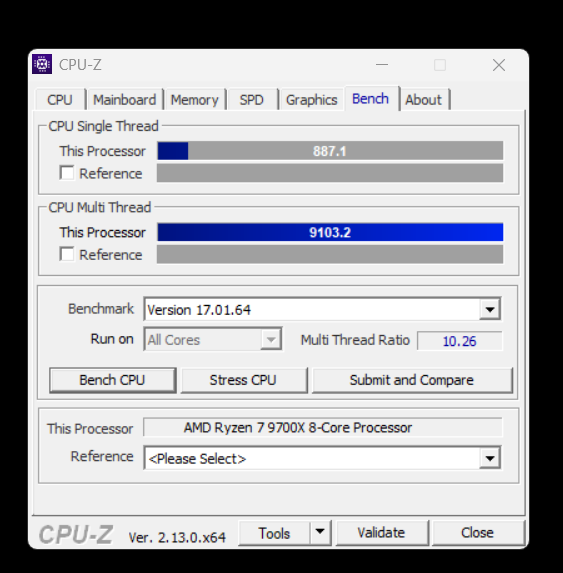This screenshot has height=573, width=563.
Task: Enable Reference checkbox under CPU Multi Thread
Action: [67, 254]
